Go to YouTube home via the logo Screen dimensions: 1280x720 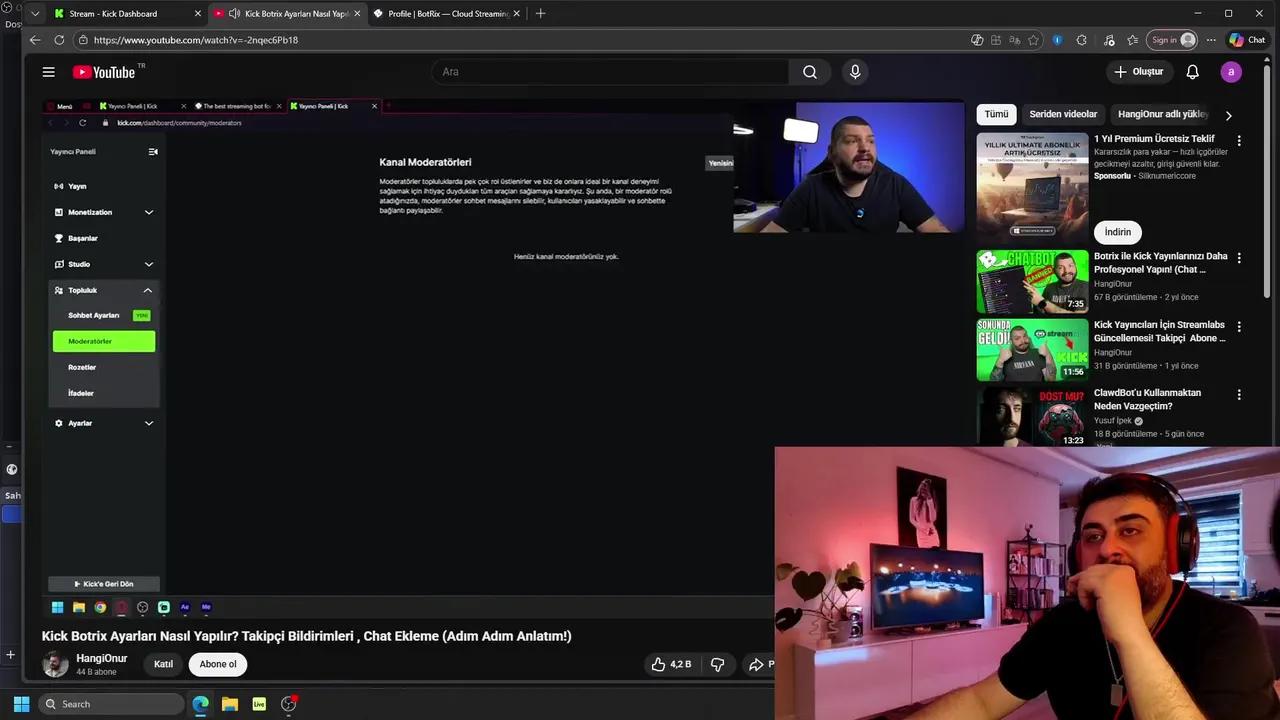(x=104, y=72)
